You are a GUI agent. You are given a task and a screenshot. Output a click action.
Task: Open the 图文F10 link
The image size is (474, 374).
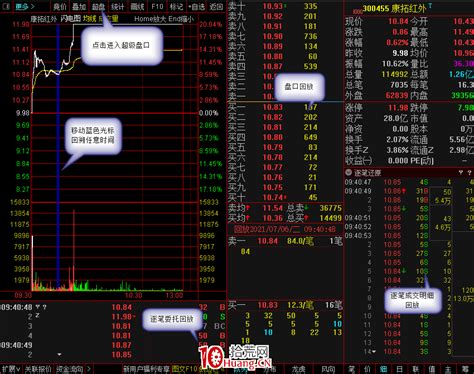[185, 369]
